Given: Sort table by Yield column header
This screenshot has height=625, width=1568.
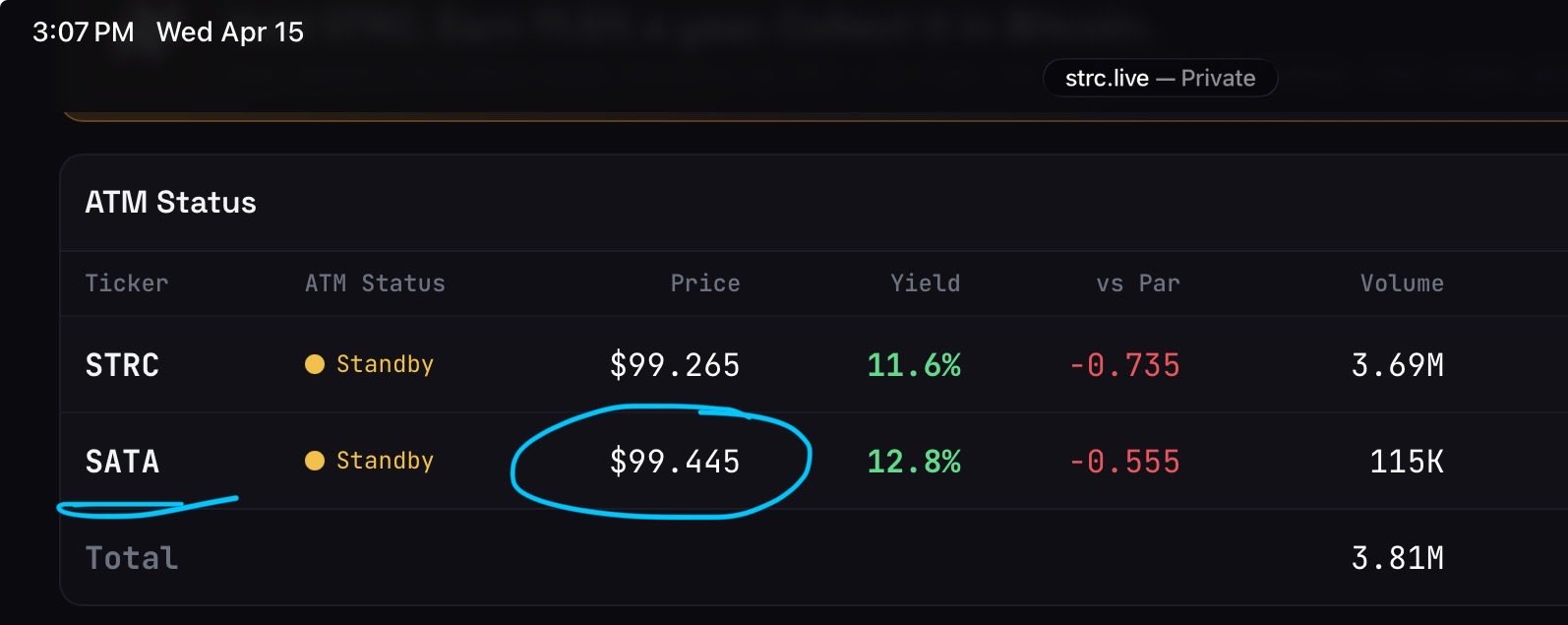Looking at the screenshot, I should coord(925,283).
